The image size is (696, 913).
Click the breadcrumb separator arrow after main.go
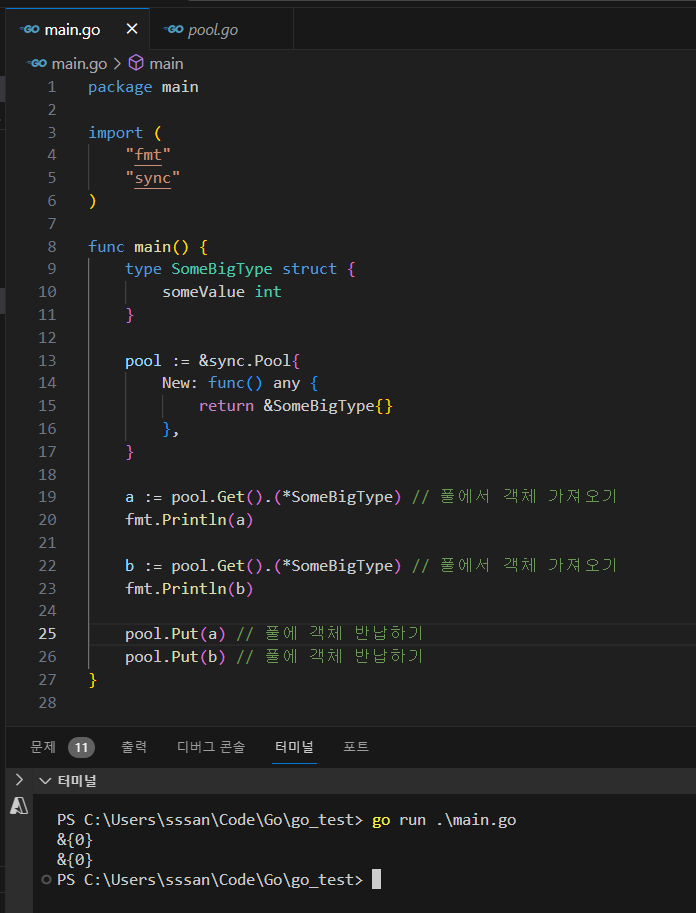pos(118,63)
